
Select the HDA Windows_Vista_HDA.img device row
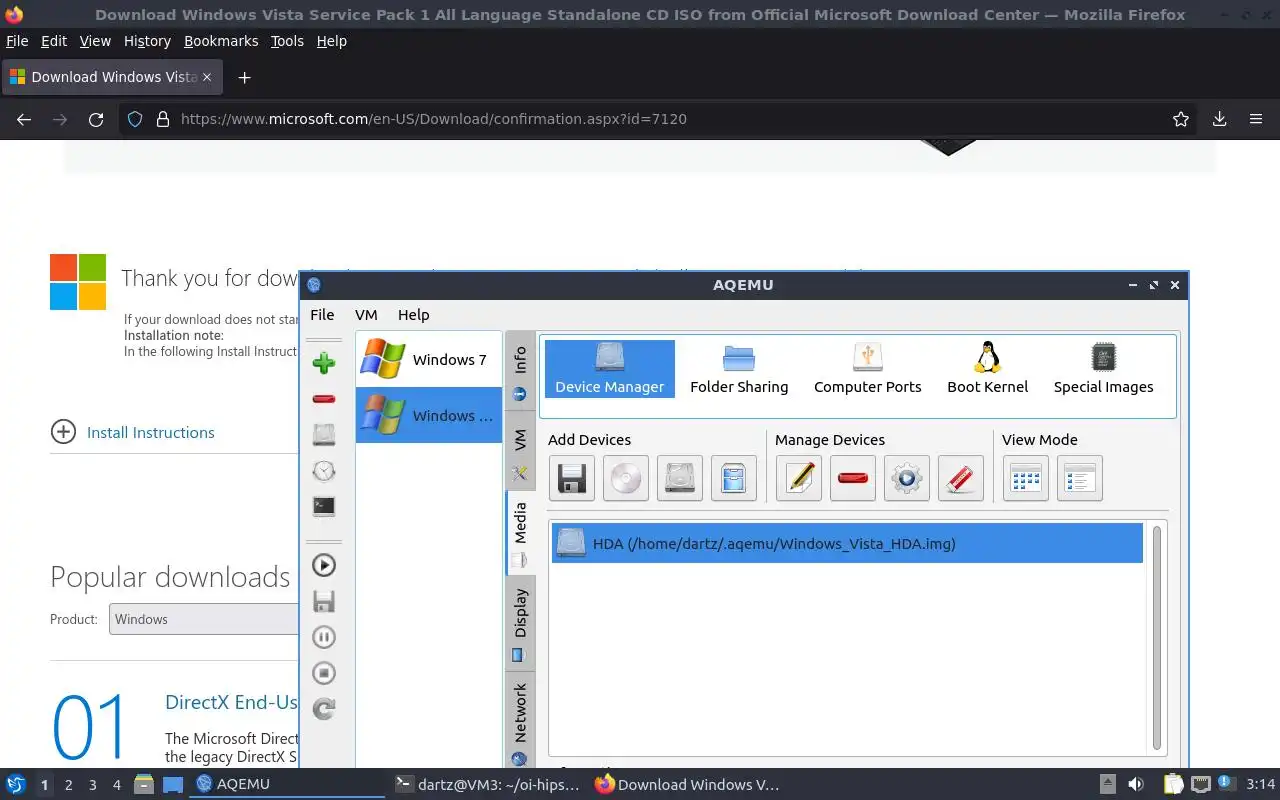pyautogui.click(x=847, y=544)
